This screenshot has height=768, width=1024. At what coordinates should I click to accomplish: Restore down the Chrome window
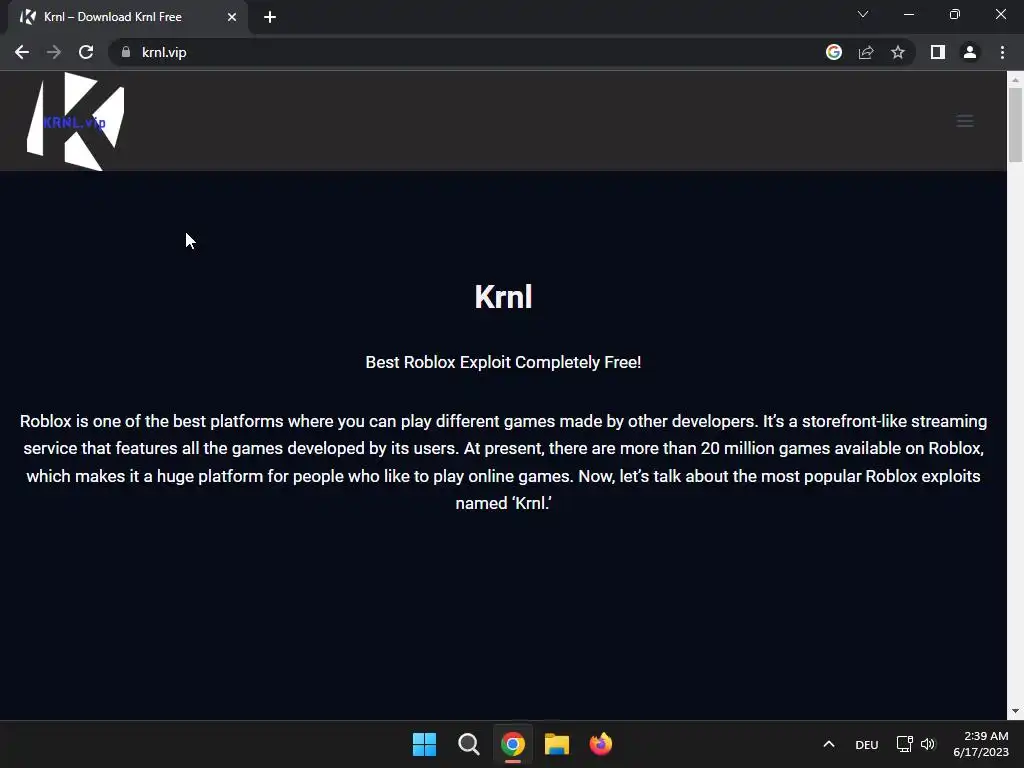[955, 14]
